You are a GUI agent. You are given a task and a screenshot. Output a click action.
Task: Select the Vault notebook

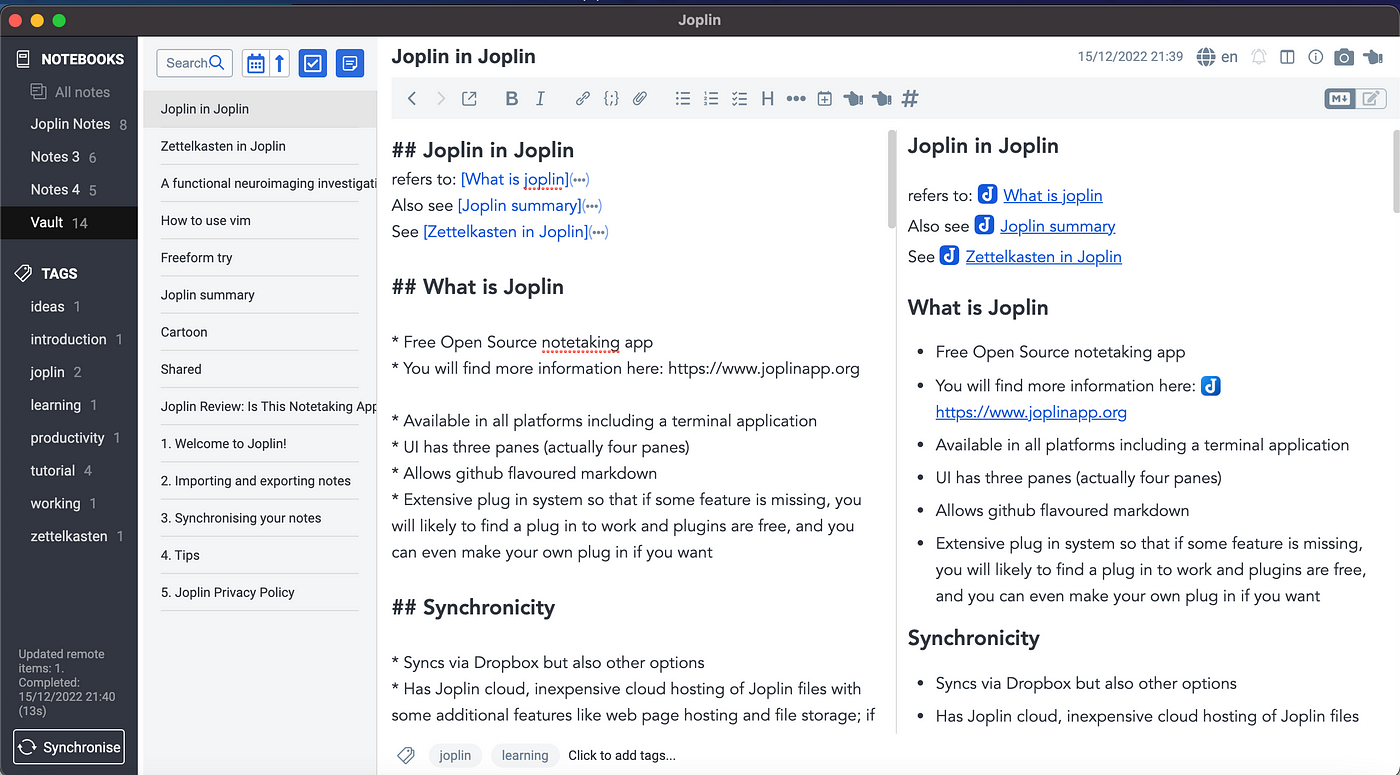click(69, 222)
